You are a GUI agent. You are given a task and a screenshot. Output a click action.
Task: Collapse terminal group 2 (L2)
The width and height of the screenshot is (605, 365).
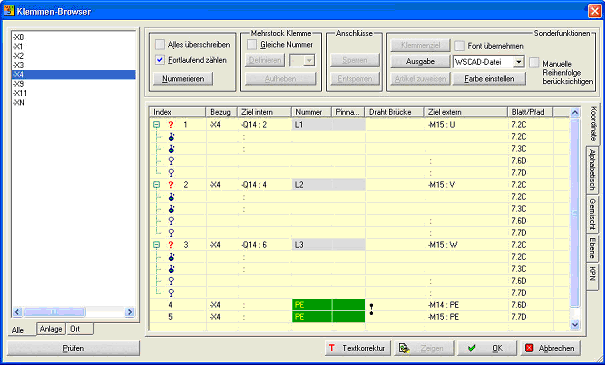coord(156,185)
